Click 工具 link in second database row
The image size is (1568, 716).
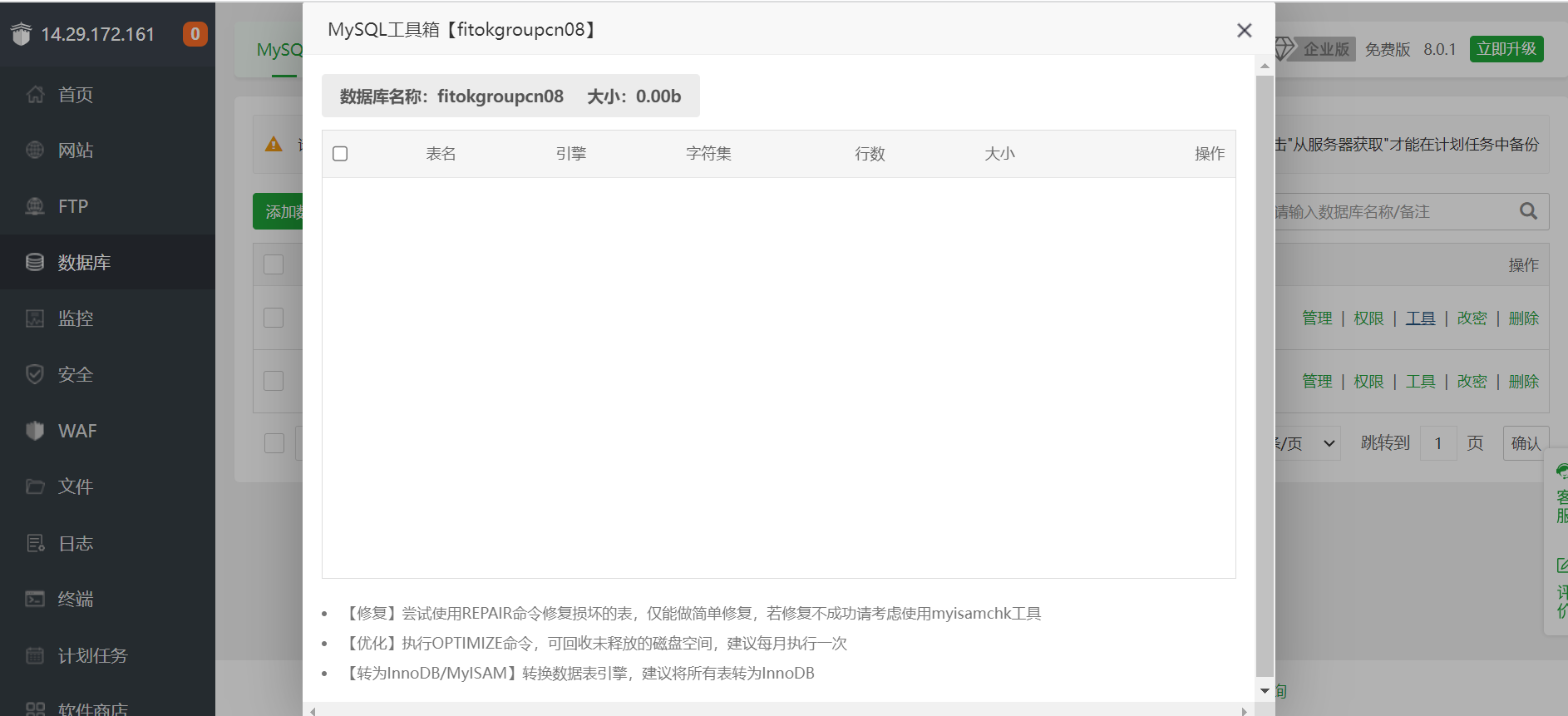click(x=1420, y=382)
